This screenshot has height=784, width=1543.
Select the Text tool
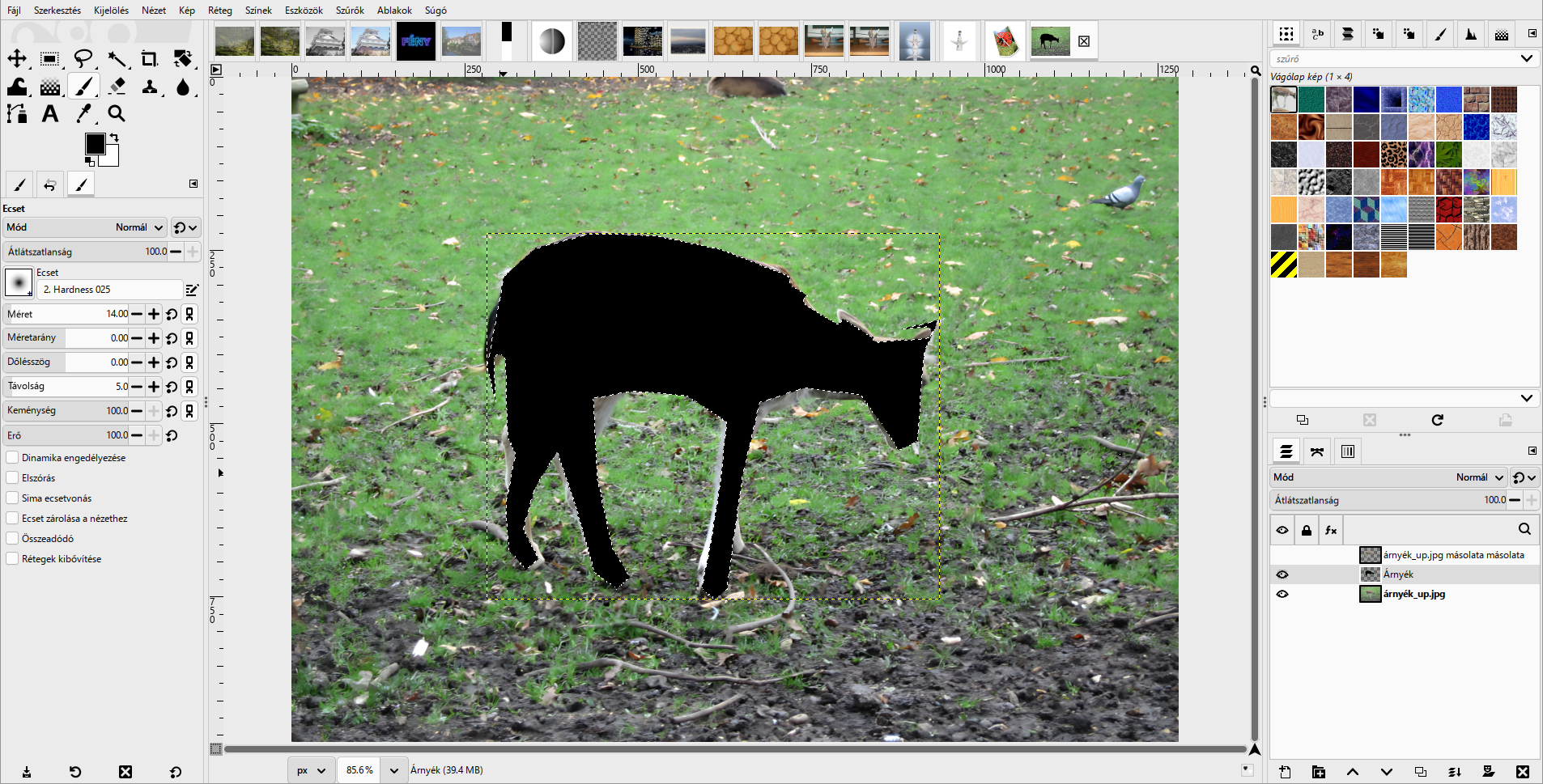coord(50,114)
